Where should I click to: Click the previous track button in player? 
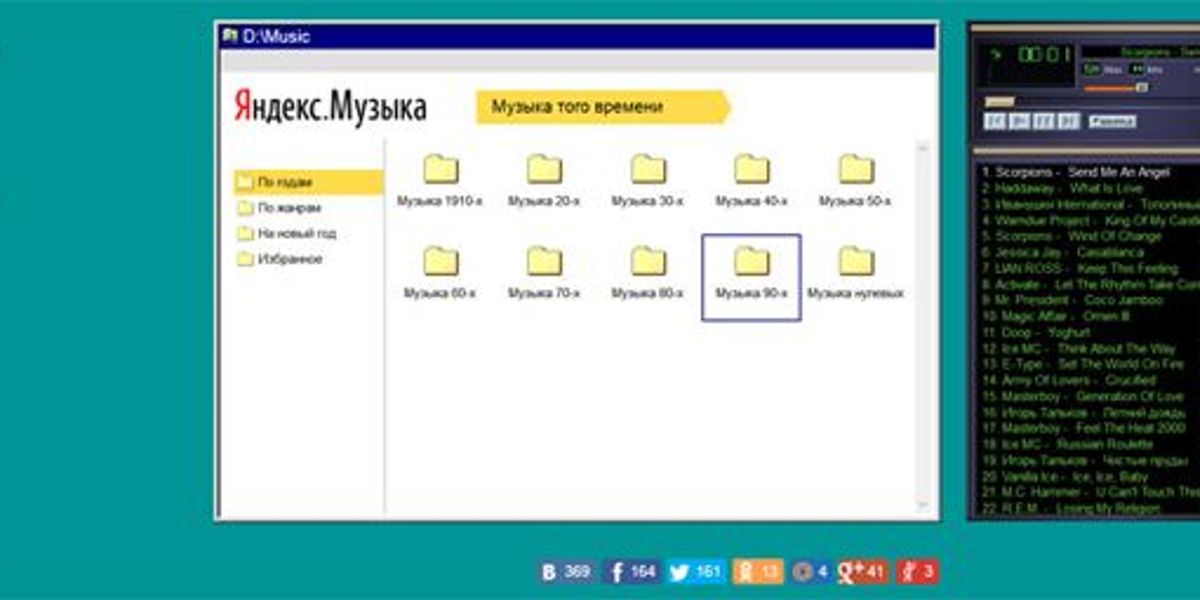[994, 121]
